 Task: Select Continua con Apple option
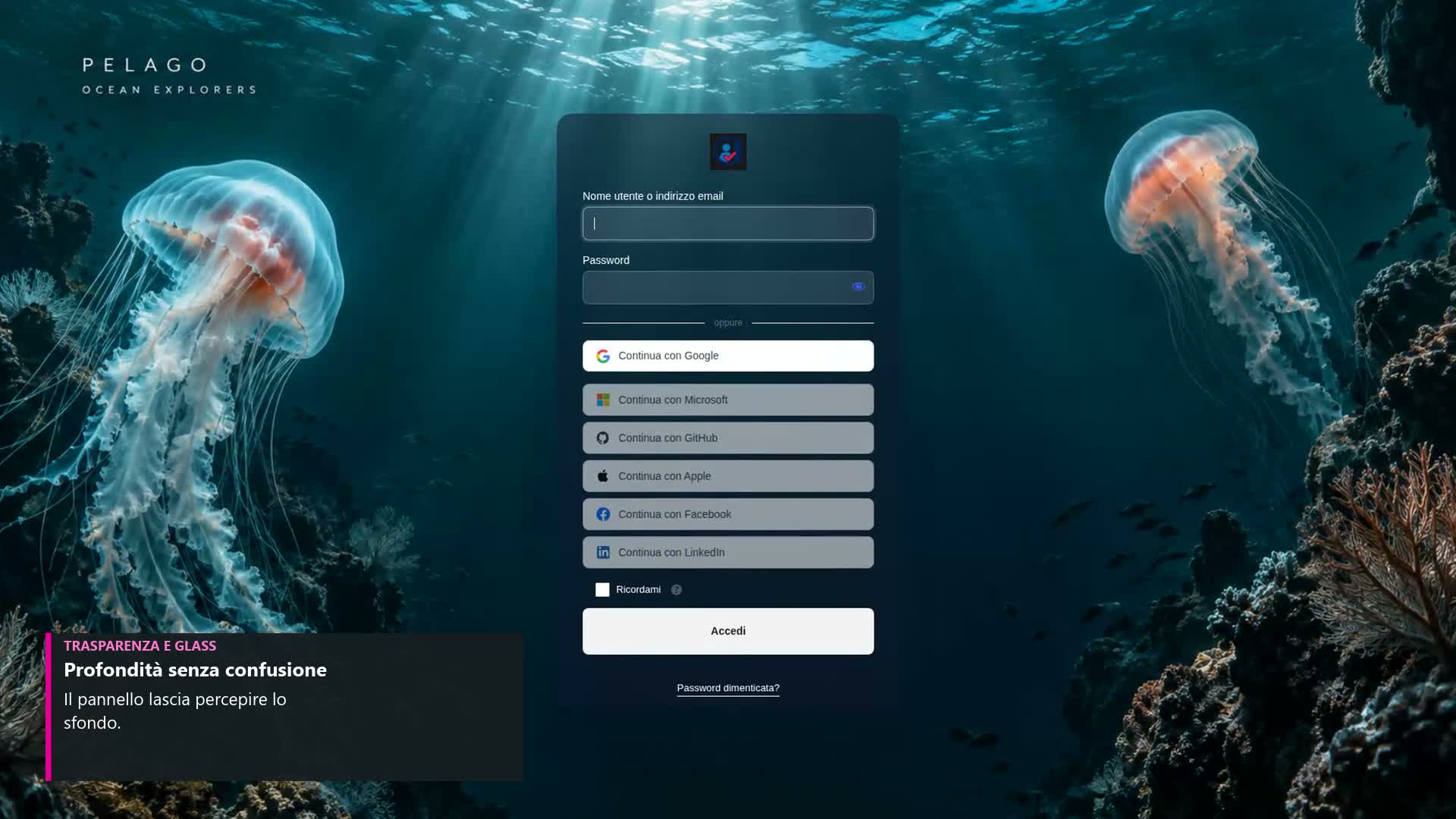pyautogui.click(x=728, y=476)
